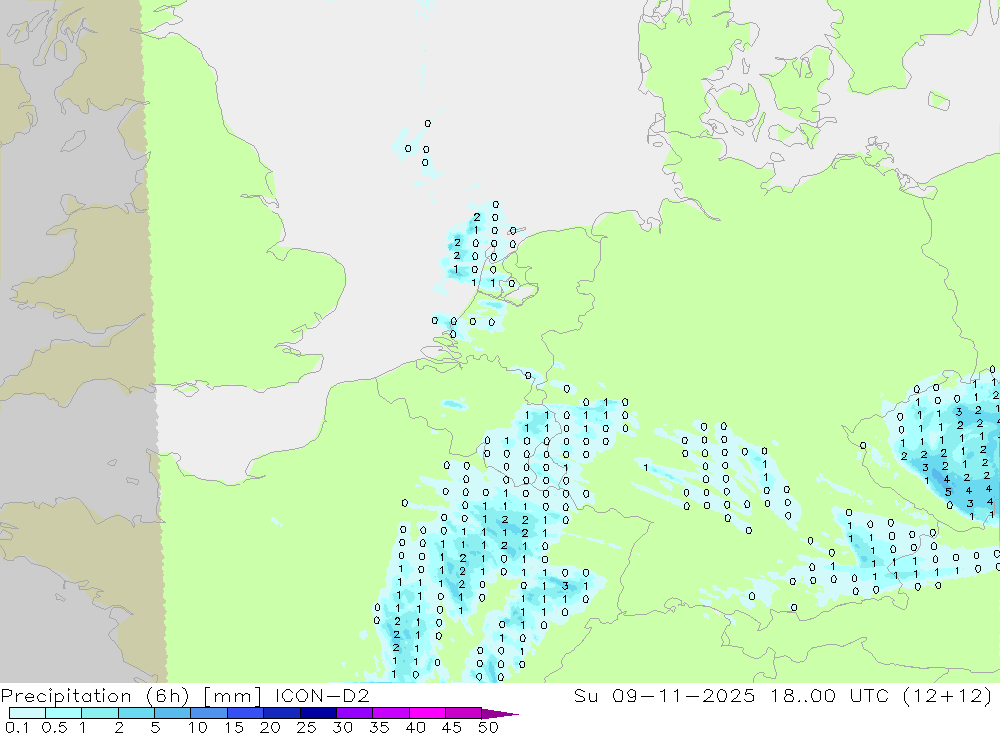The width and height of the screenshot is (1000, 733).
Task: Choose the 25–30 mm legend color swatch
Action: click(x=318, y=713)
